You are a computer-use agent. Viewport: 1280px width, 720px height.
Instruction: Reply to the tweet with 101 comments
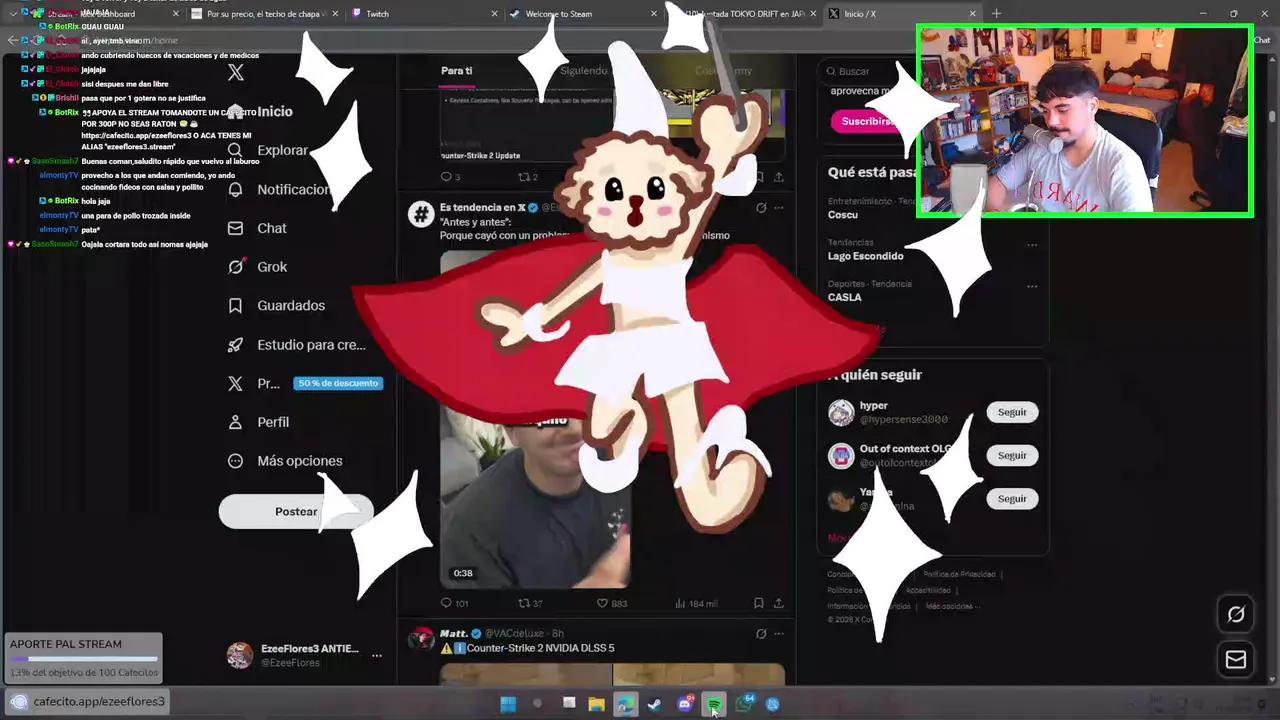(455, 603)
